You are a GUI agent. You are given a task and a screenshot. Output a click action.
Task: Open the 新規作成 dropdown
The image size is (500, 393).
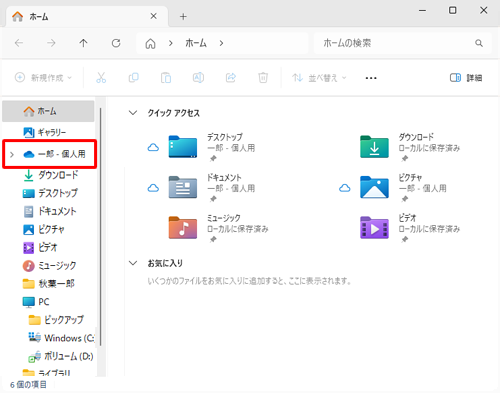(x=43, y=78)
